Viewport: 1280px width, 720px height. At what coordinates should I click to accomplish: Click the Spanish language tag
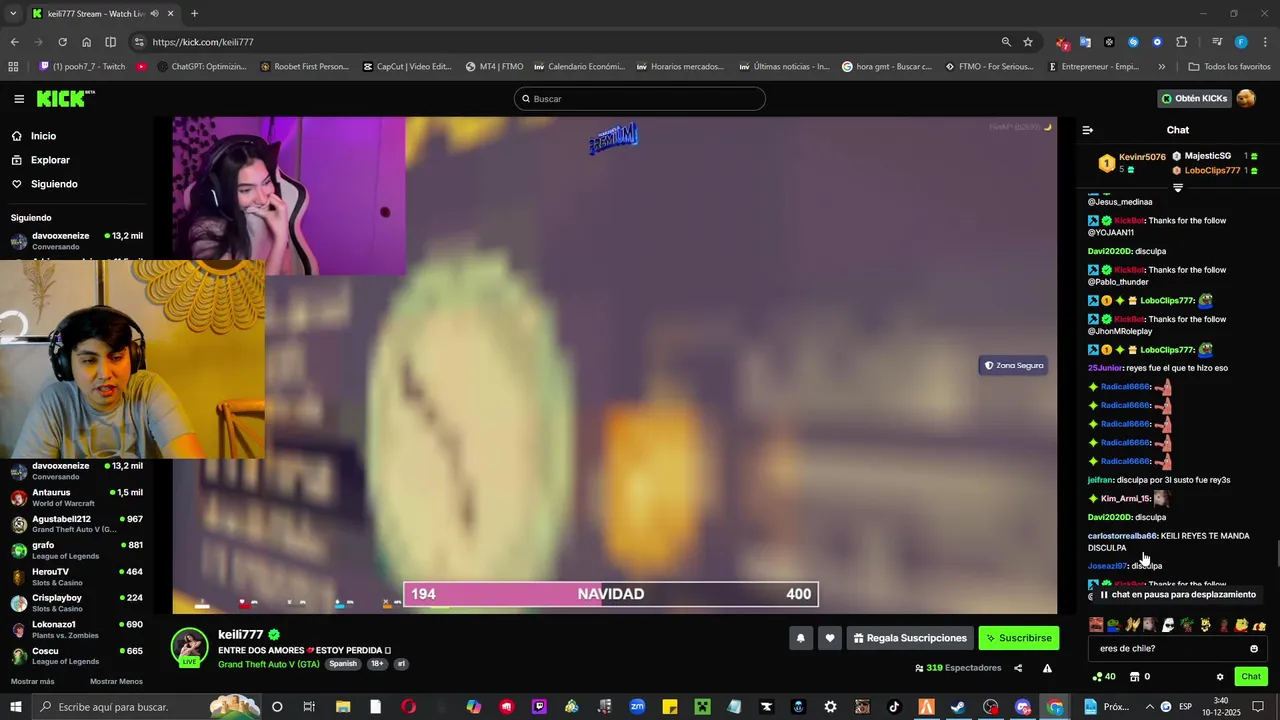point(343,664)
